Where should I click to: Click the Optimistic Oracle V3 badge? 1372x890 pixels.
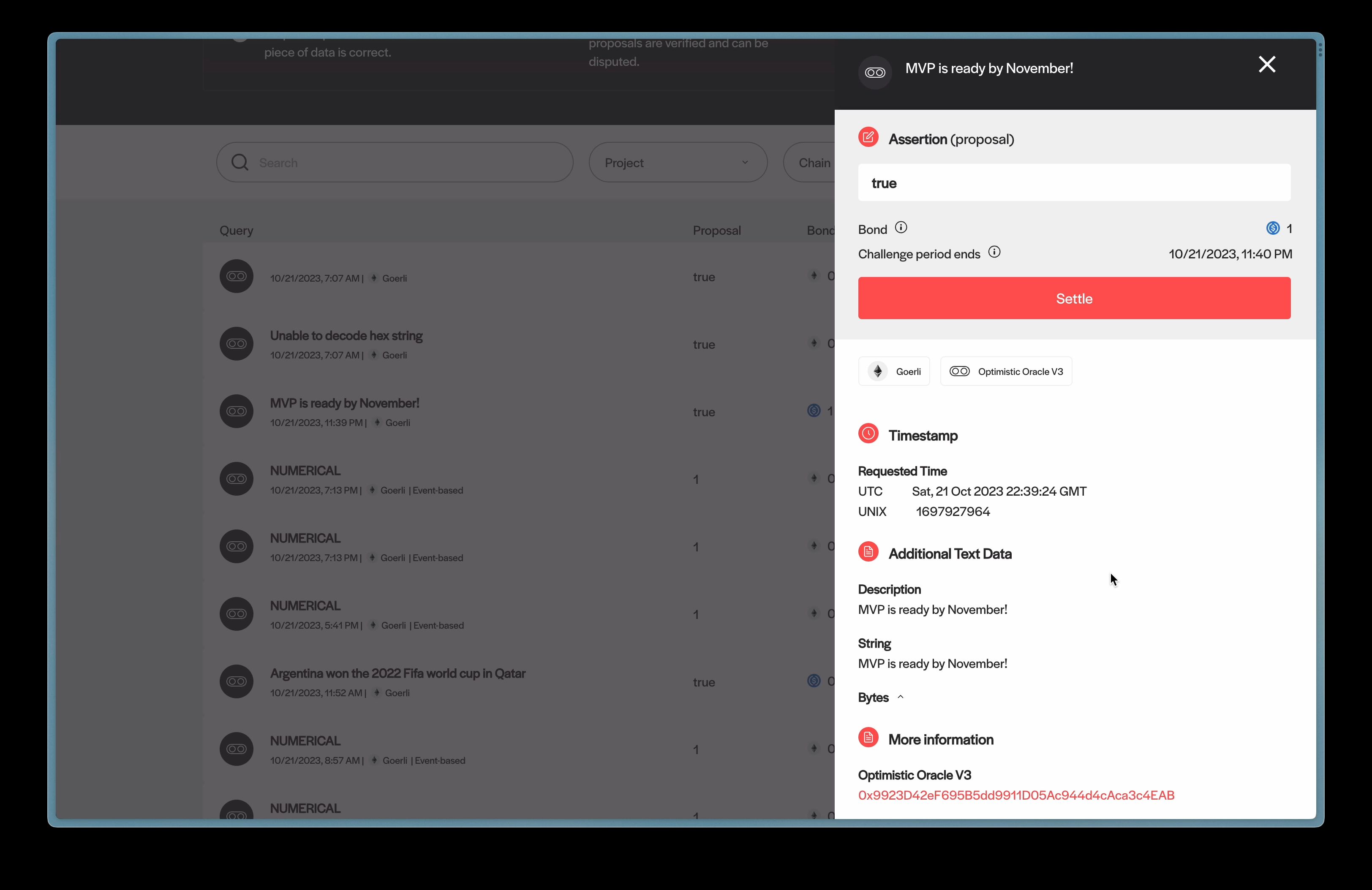1006,372
